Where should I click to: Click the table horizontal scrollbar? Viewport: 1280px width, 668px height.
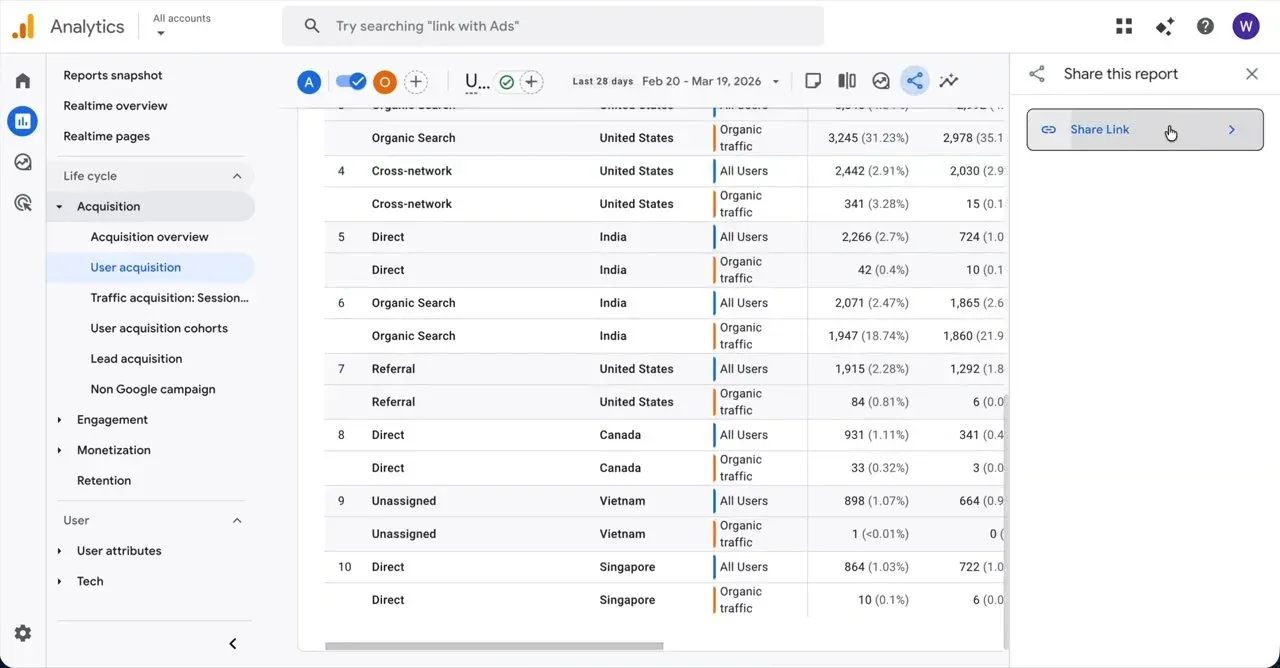[x=495, y=646]
